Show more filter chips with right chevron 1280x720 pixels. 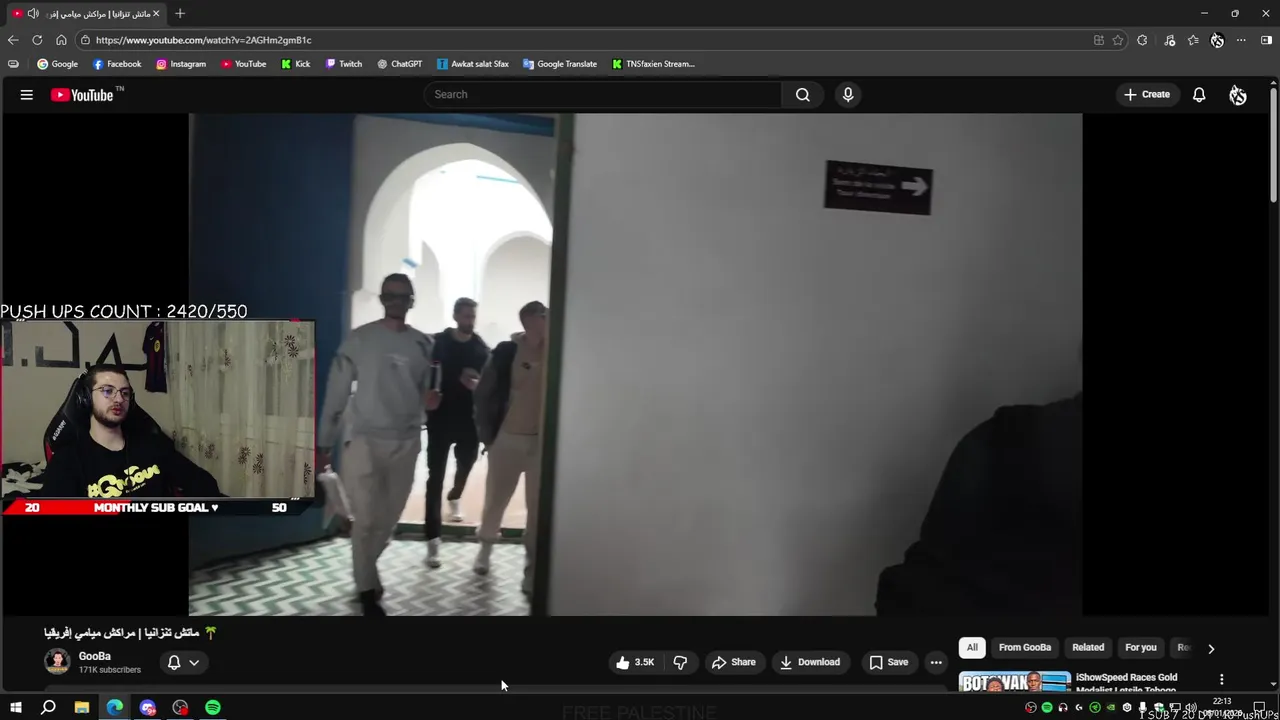pyautogui.click(x=1211, y=648)
